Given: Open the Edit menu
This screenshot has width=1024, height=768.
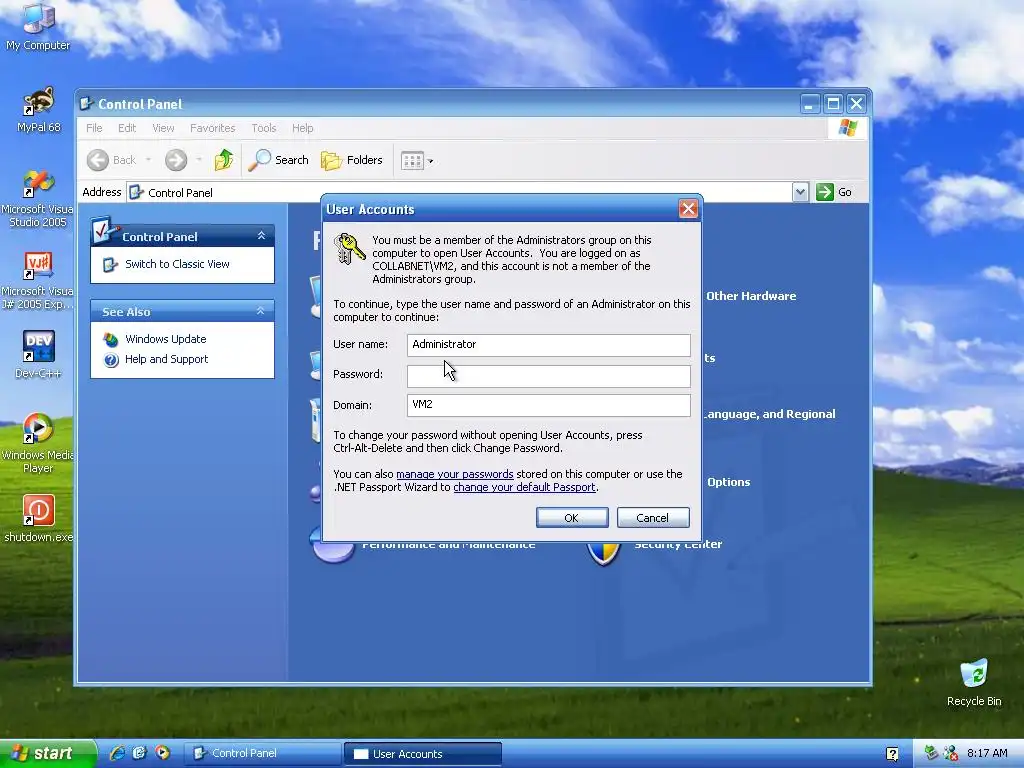Looking at the screenshot, I should [127, 128].
